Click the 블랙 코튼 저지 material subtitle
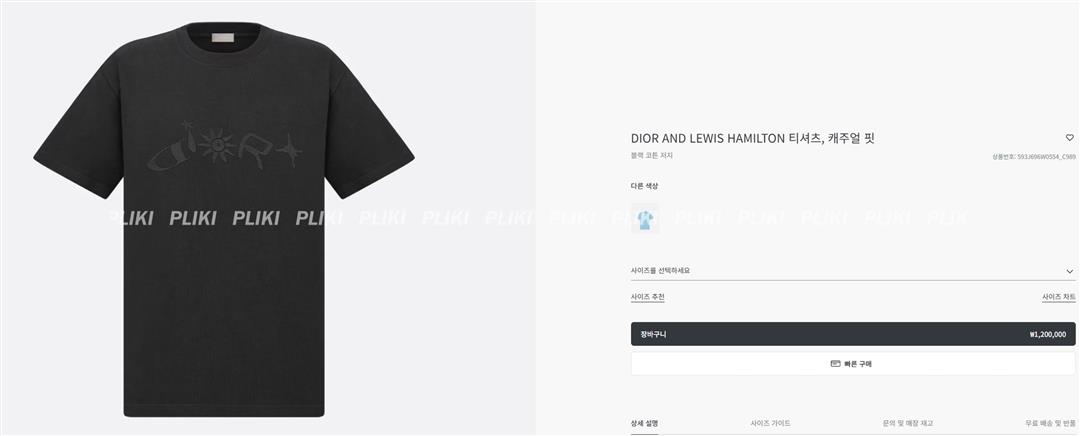The image size is (1080, 436). (652, 156)
